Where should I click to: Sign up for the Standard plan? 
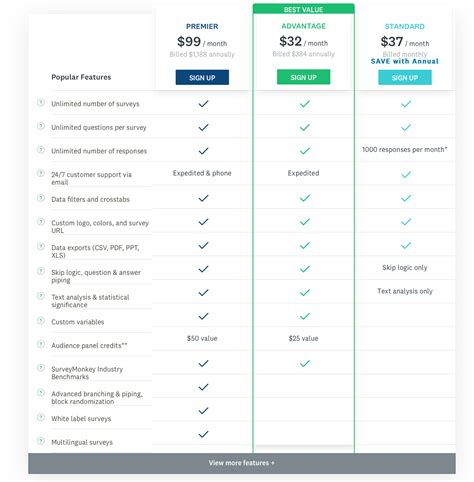pos(405,77)
